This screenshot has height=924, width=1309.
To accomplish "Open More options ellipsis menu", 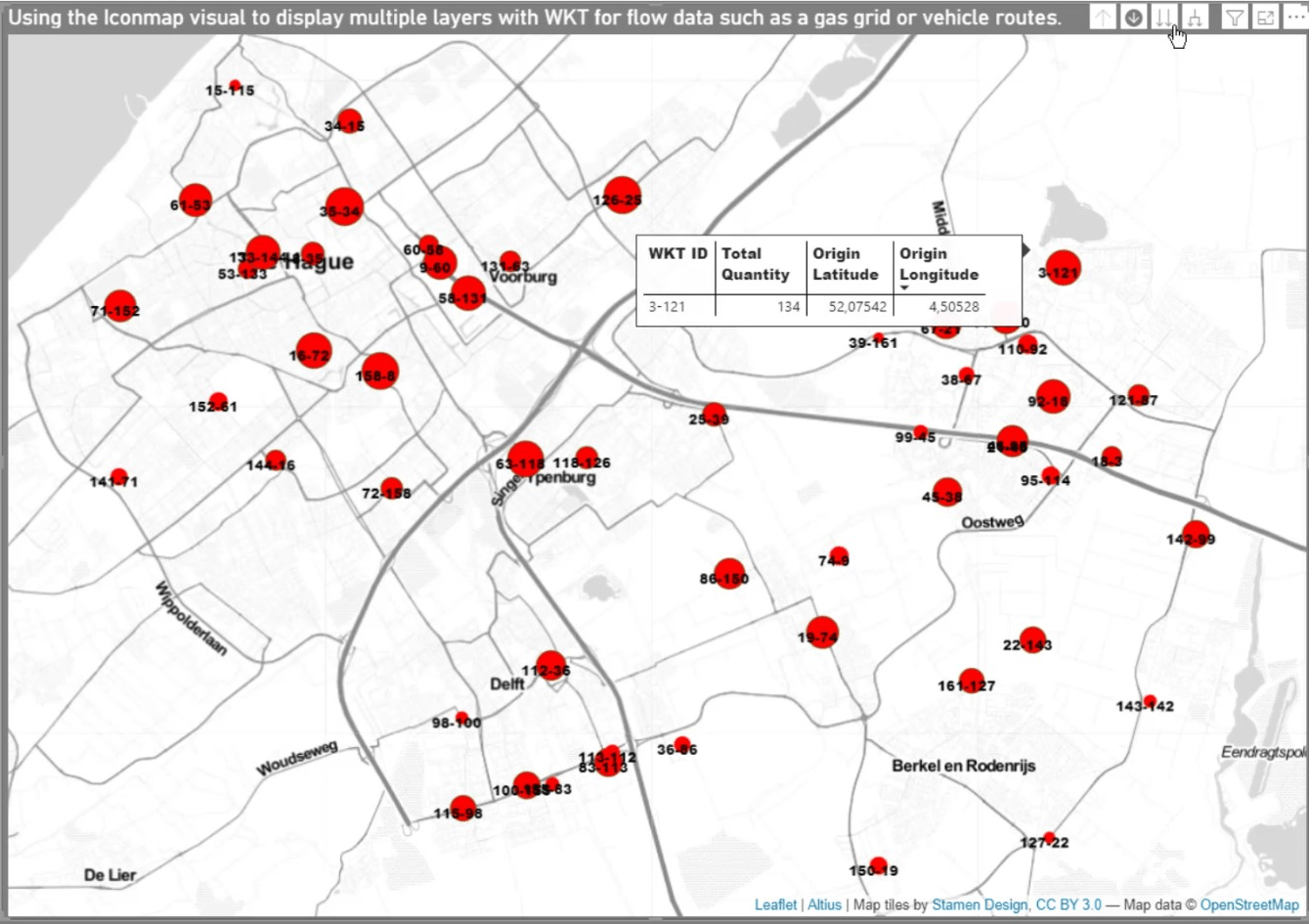I will 1294,17.
